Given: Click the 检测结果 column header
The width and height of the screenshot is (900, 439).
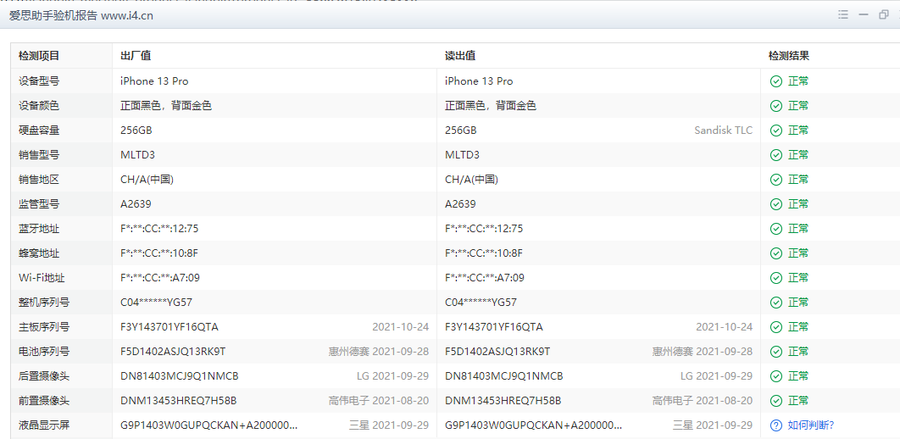Looking at the screenshot, I should [x=788, y=56].
